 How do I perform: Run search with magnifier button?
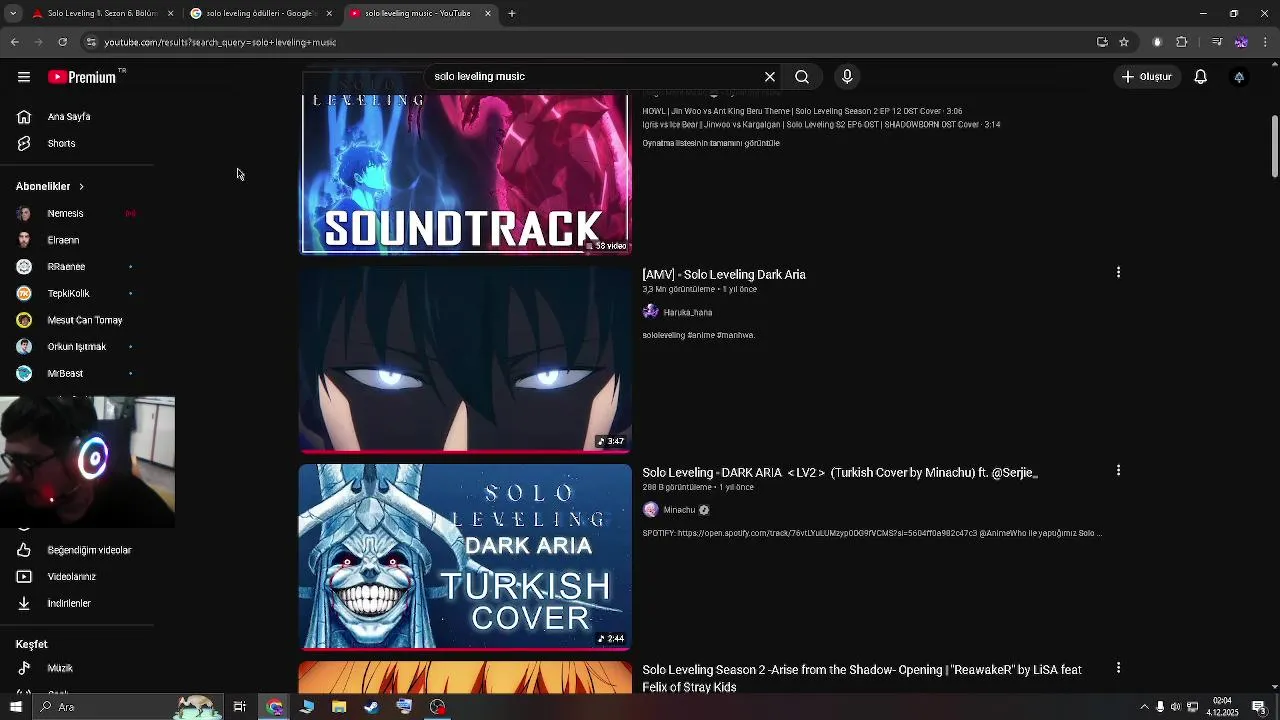pyautogui.click(x=802, y=77)
